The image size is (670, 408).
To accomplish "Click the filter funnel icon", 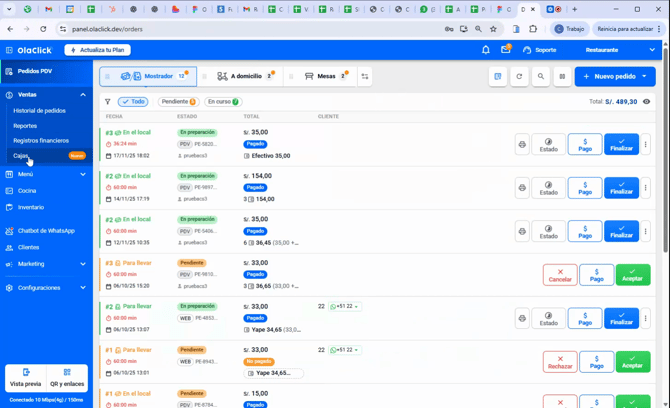I will pos(108,102).
